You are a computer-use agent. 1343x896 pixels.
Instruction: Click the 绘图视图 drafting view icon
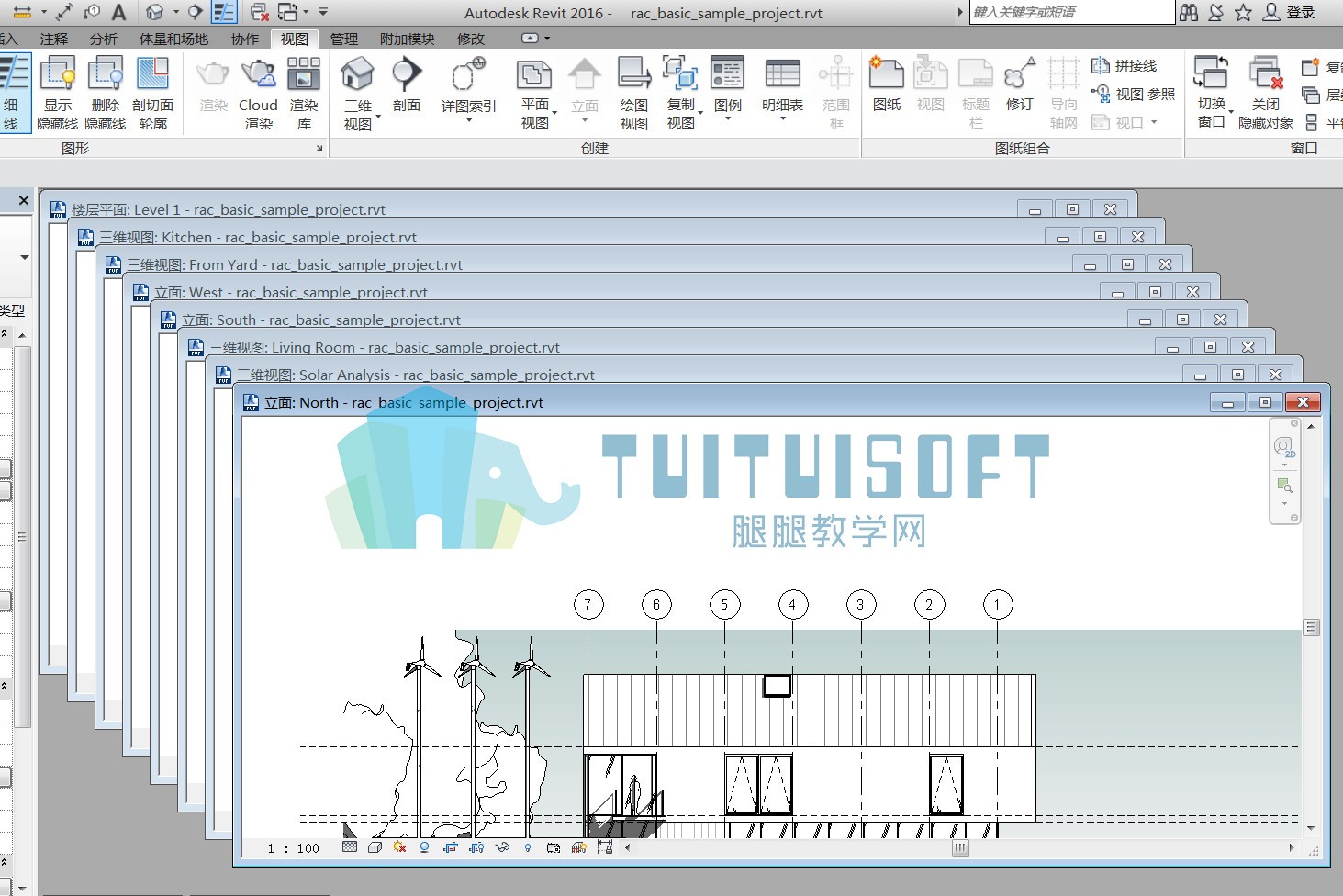pos(633,73)
